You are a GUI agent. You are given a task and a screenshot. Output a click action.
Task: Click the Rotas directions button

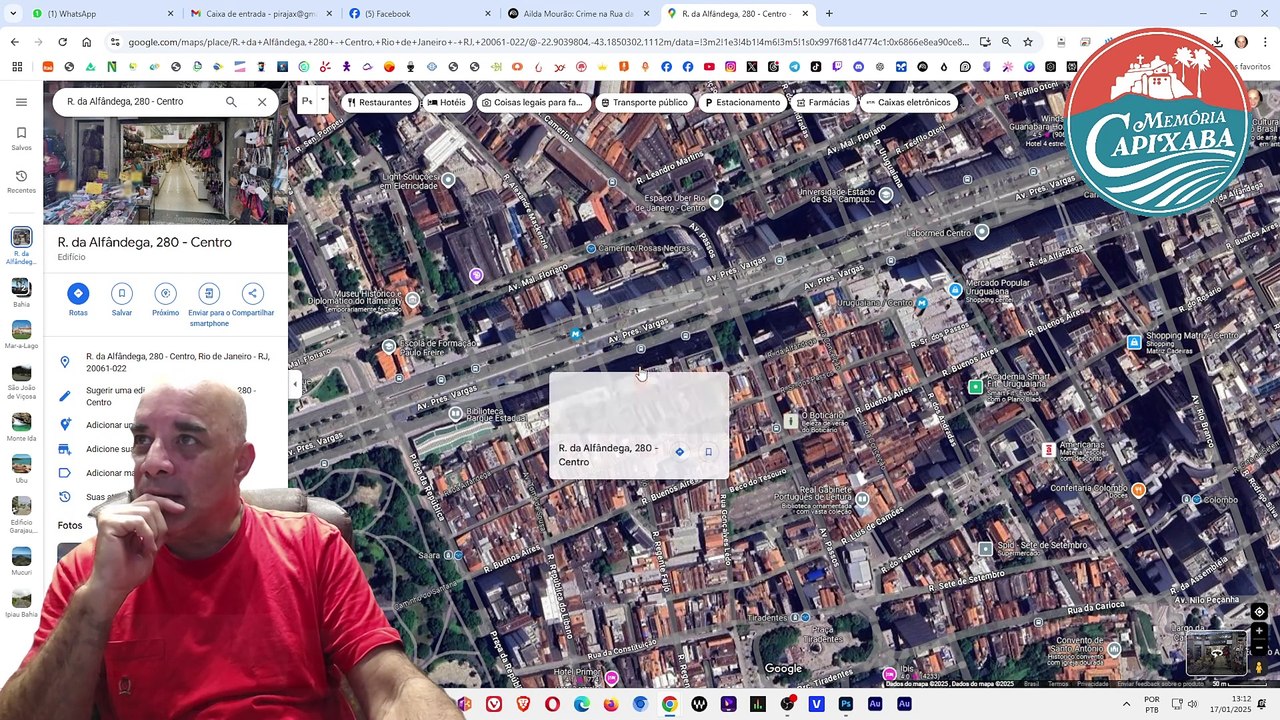click(78, 299)
